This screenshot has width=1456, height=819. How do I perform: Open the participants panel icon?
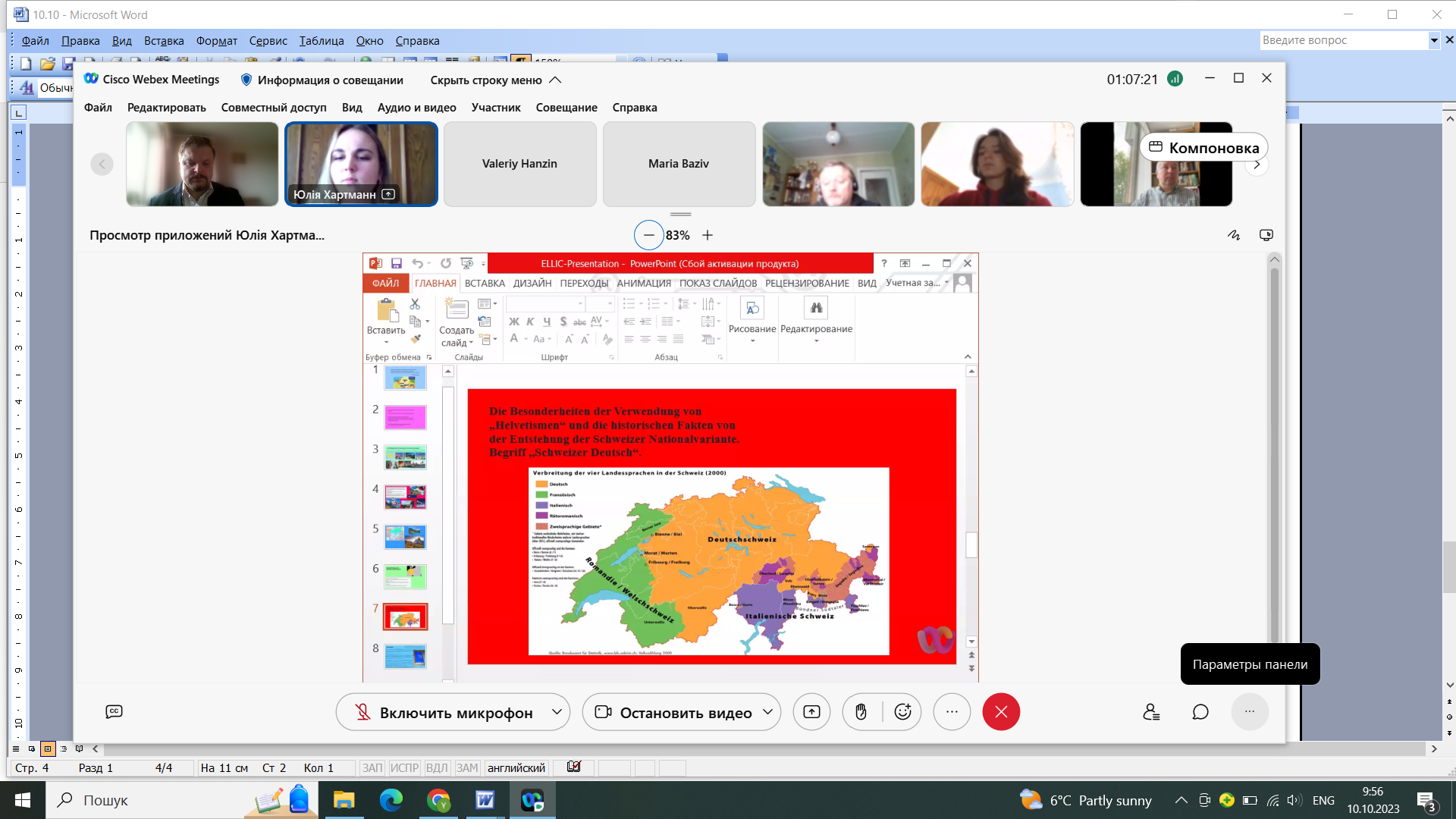point(1151,712)
